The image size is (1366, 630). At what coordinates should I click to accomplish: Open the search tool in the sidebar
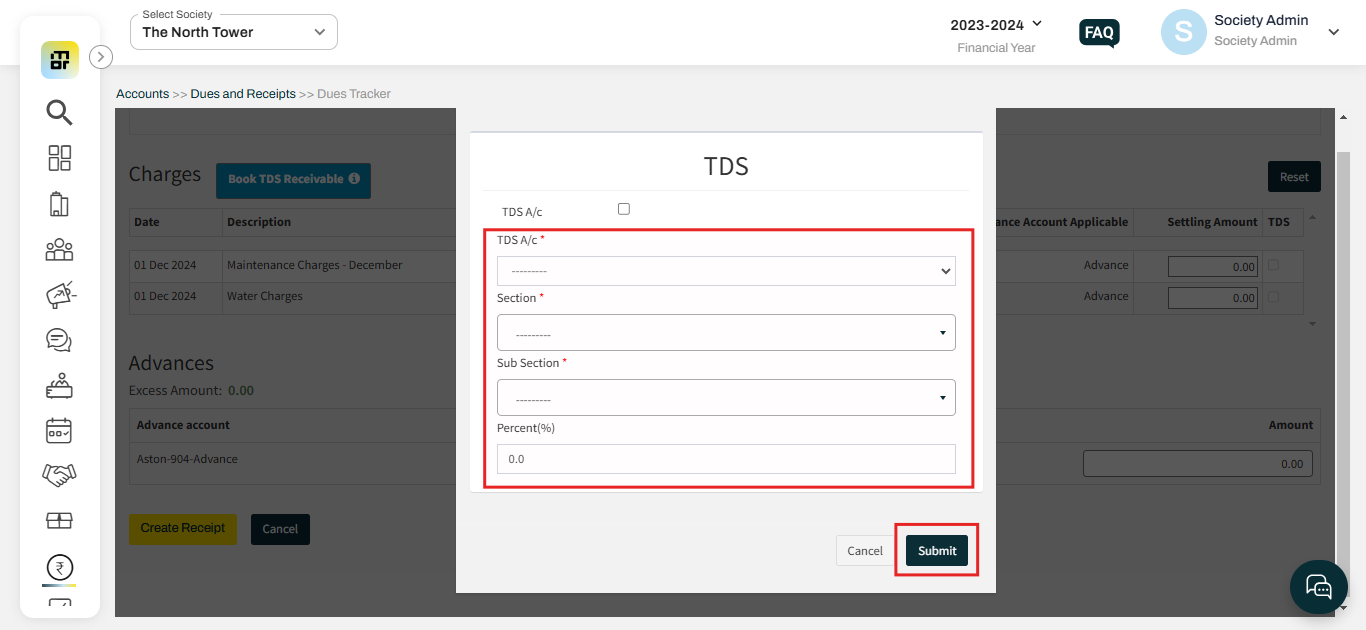[59, 113]
